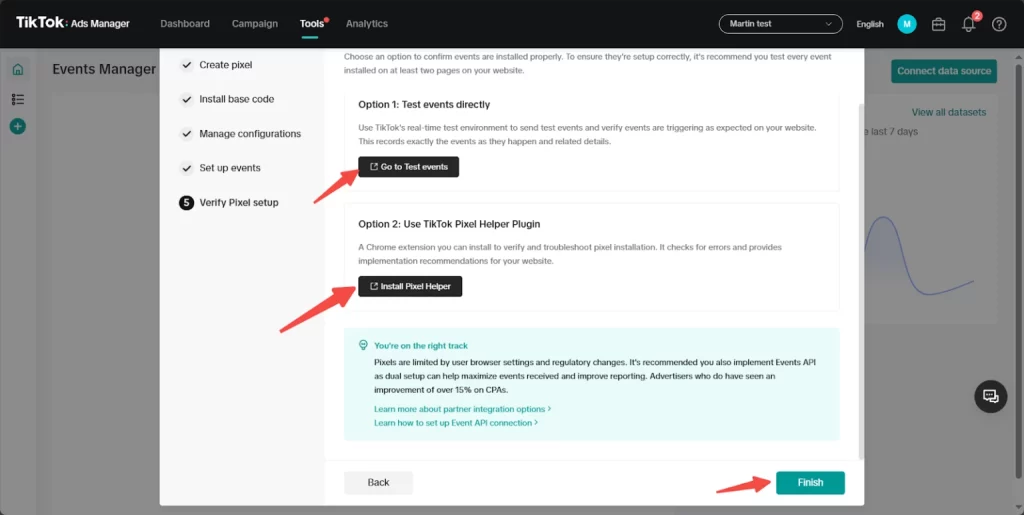Viewport: 1024px width, 515px height.
Task: Open the chat support bubble icon
Action: 991,396
